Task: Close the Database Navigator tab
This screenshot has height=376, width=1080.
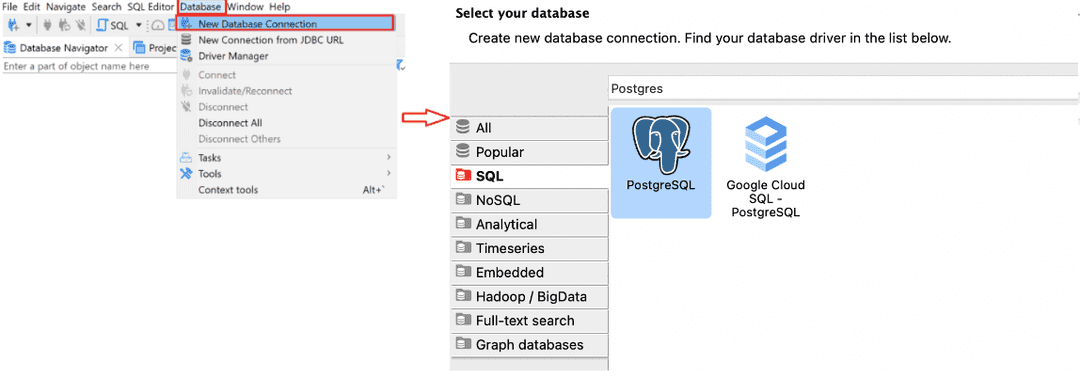Action: click(x=118, y=48)
